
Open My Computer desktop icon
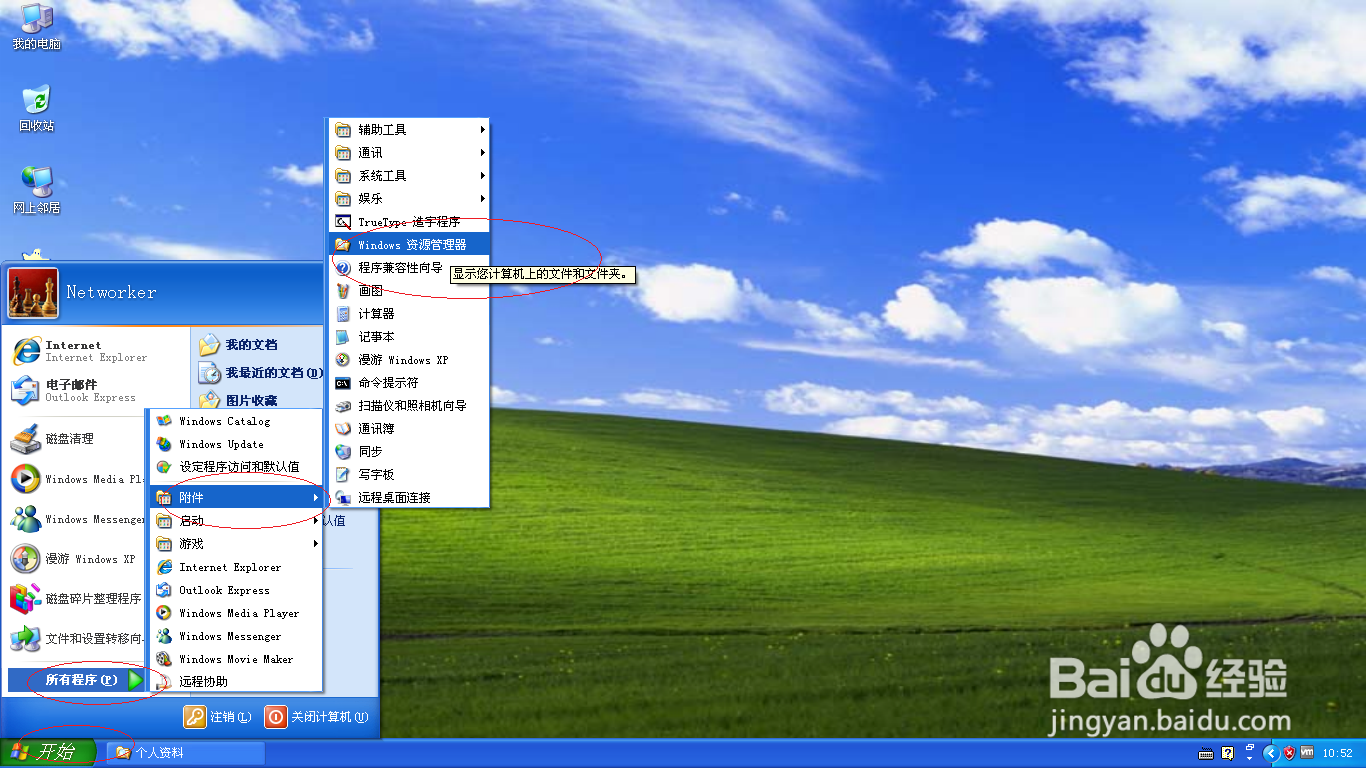coord(36,27)
